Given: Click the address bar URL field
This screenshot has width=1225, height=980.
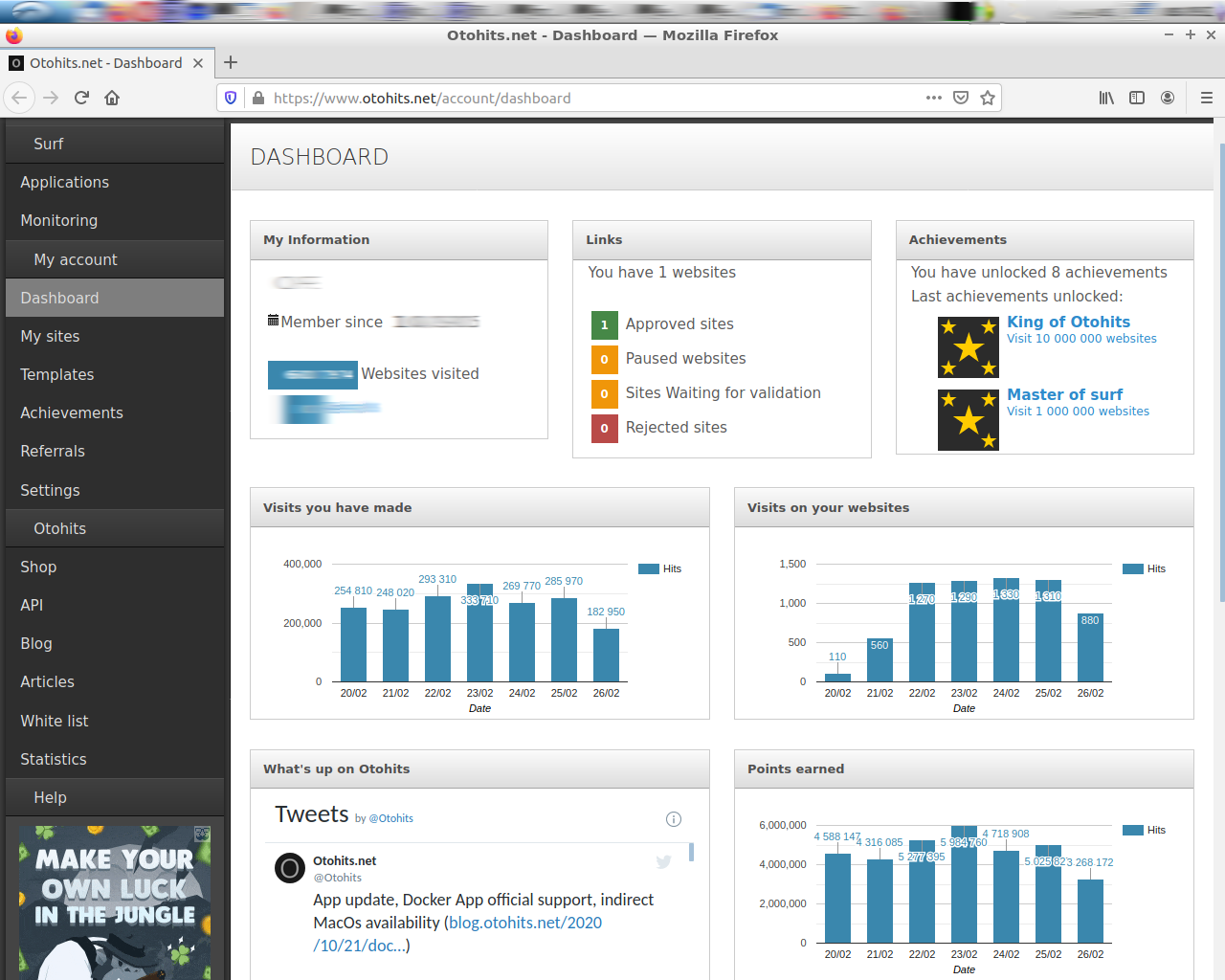Looking at the screenshot, I should [x=593, y=98].
